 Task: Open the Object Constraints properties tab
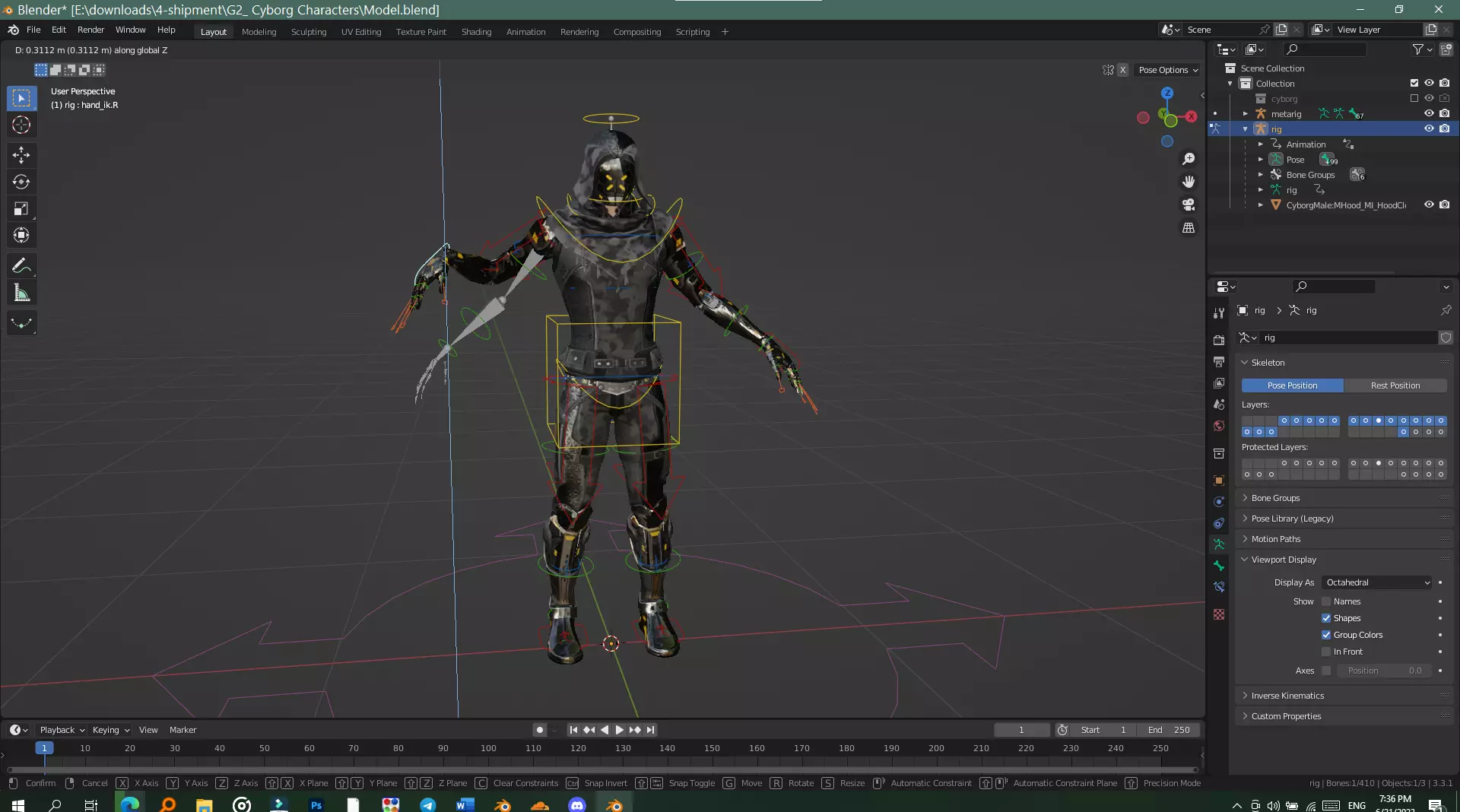pos(1219,523)
